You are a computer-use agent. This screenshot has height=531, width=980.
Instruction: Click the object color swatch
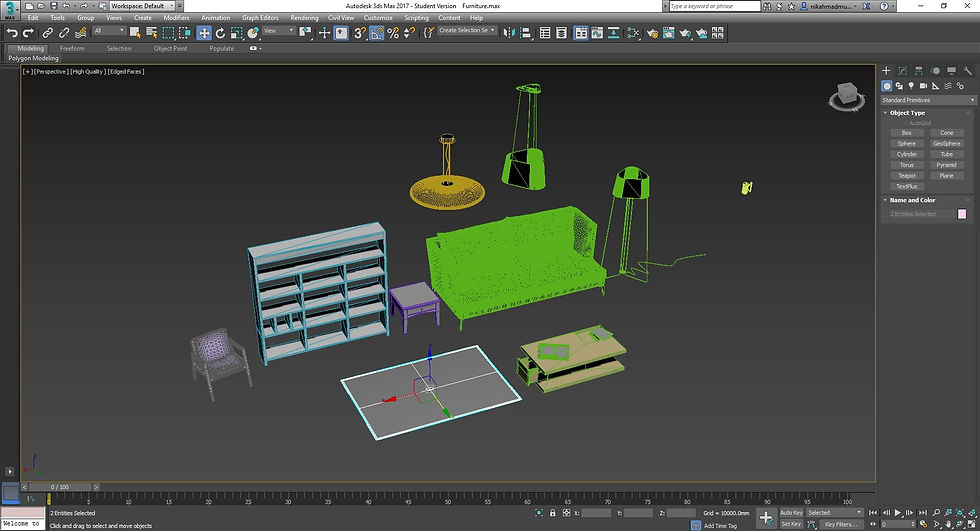(x=962, y=214)
